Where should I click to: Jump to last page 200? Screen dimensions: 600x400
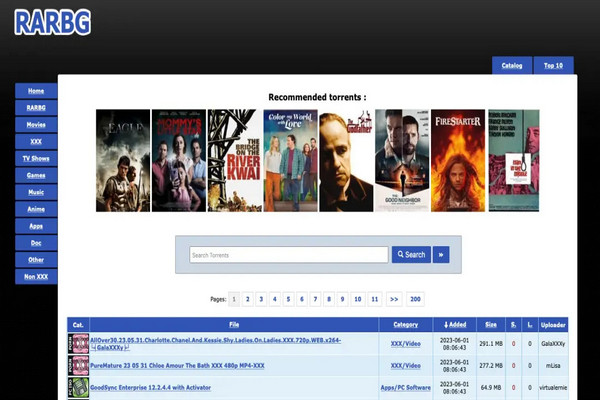tap(416, 299)
